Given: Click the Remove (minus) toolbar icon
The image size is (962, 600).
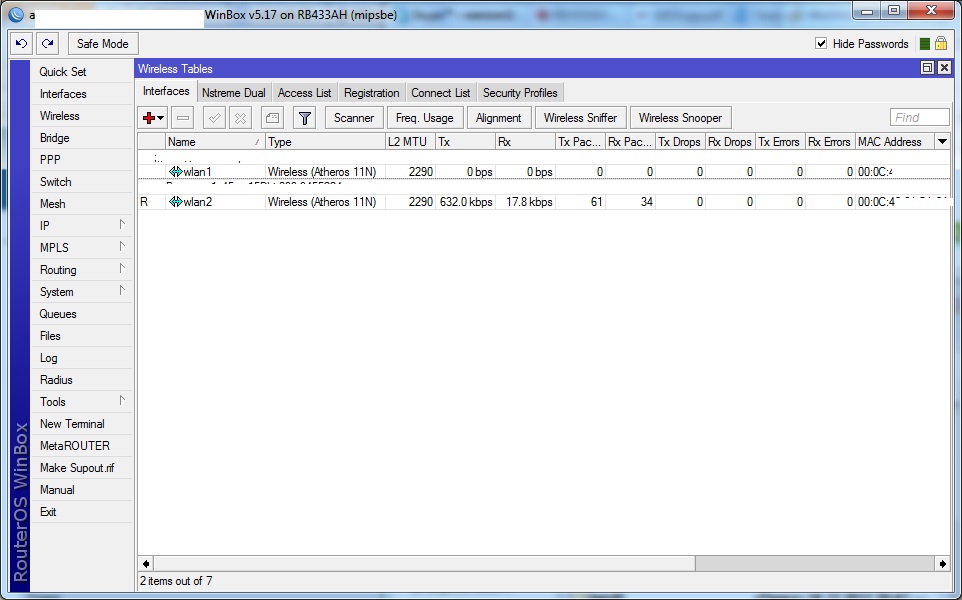Looking at the screenshot, I should (183, 118).
